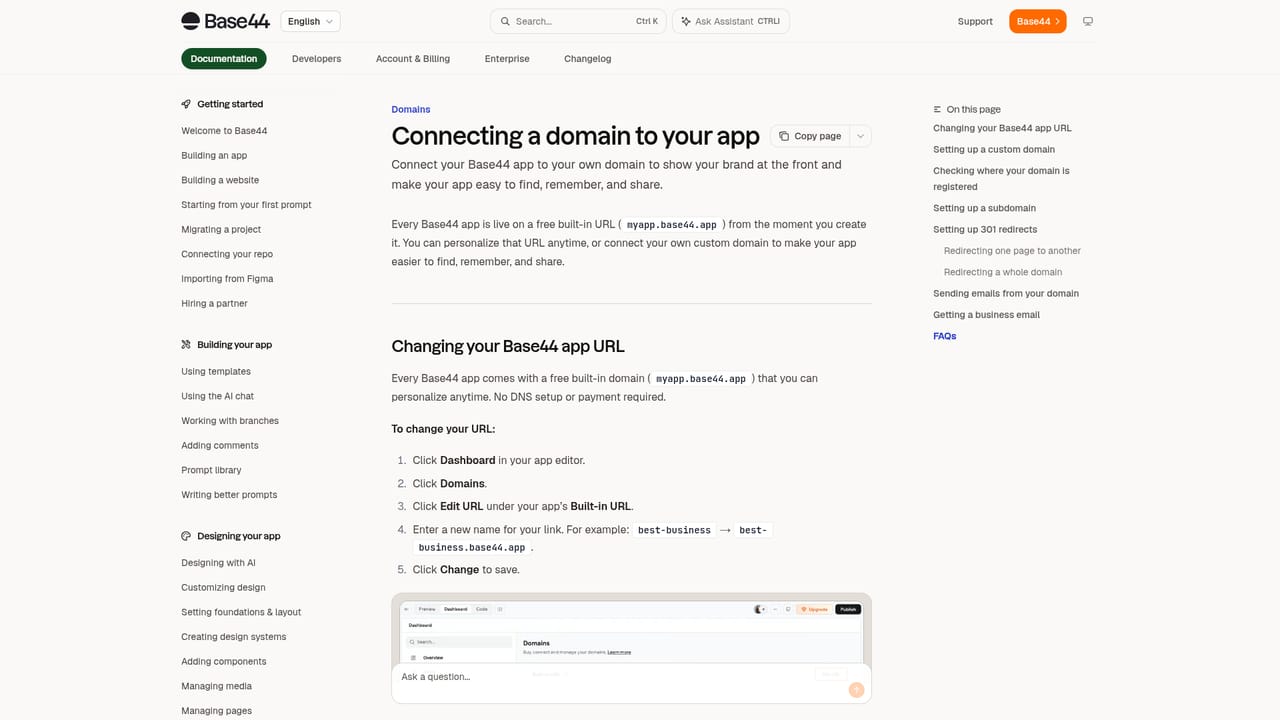Jump to Sending emails from your domain

(x=1006, y=294)
